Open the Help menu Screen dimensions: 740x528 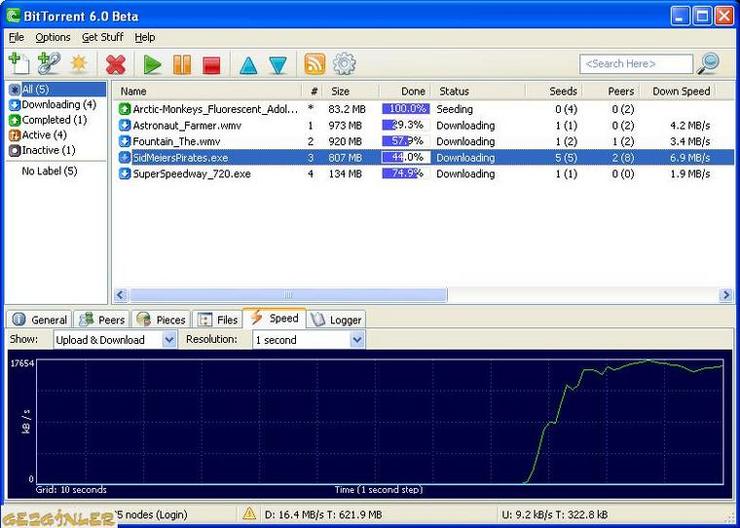coord(144,37)
